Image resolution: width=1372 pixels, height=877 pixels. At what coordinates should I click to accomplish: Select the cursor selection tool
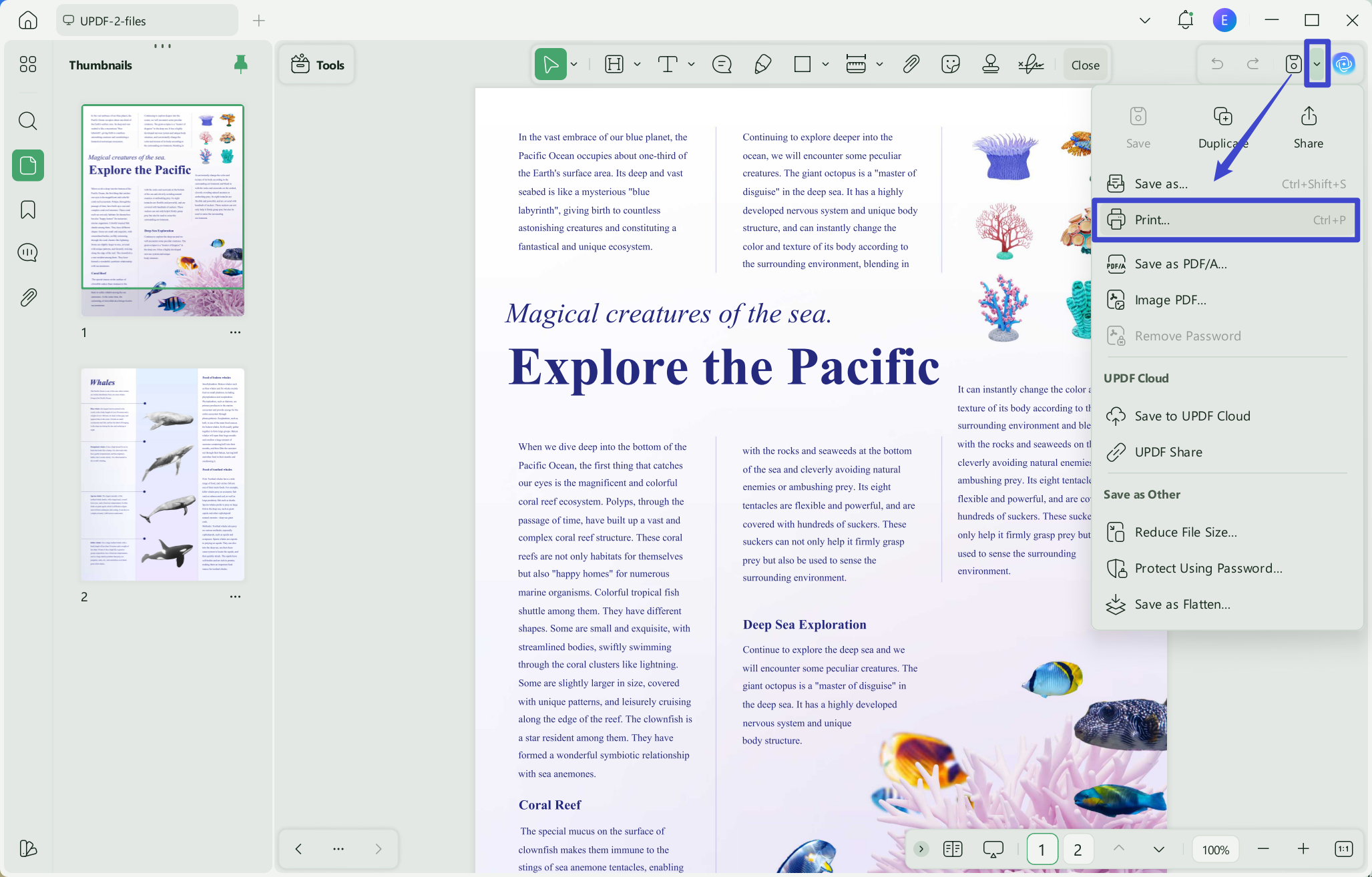point(551,64)
